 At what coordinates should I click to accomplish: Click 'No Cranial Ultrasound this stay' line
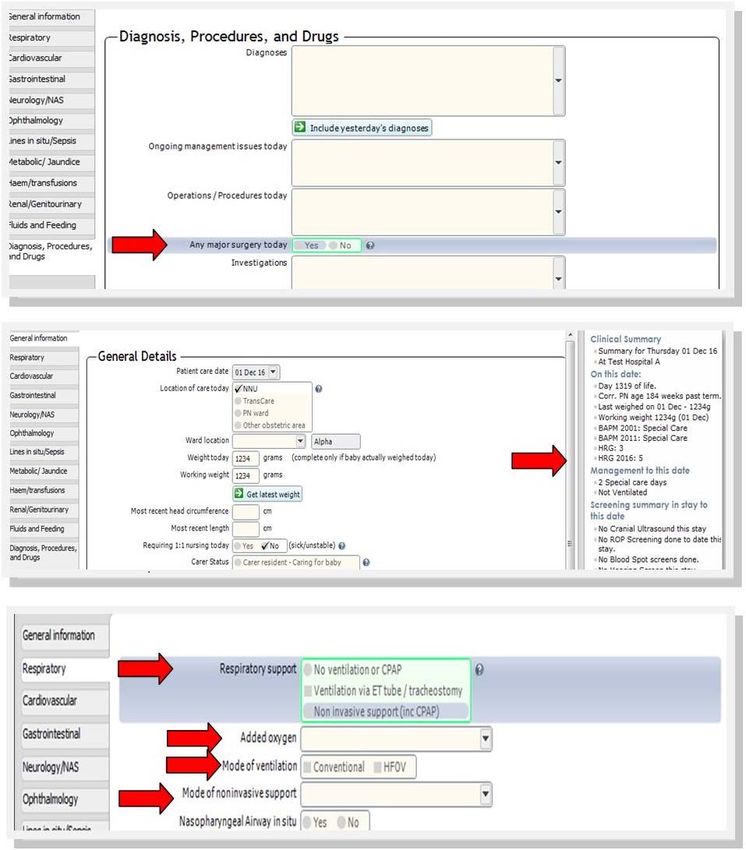tap(652, 529)
